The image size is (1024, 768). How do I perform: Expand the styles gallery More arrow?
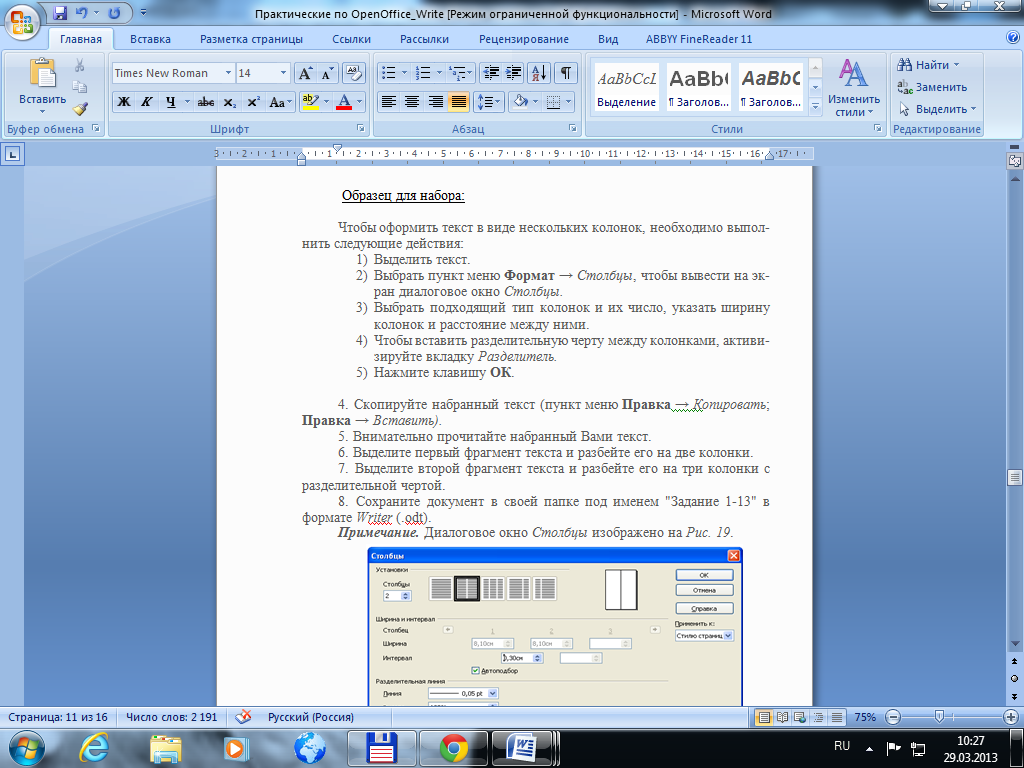pyautogui.click(x=815, y=105)
